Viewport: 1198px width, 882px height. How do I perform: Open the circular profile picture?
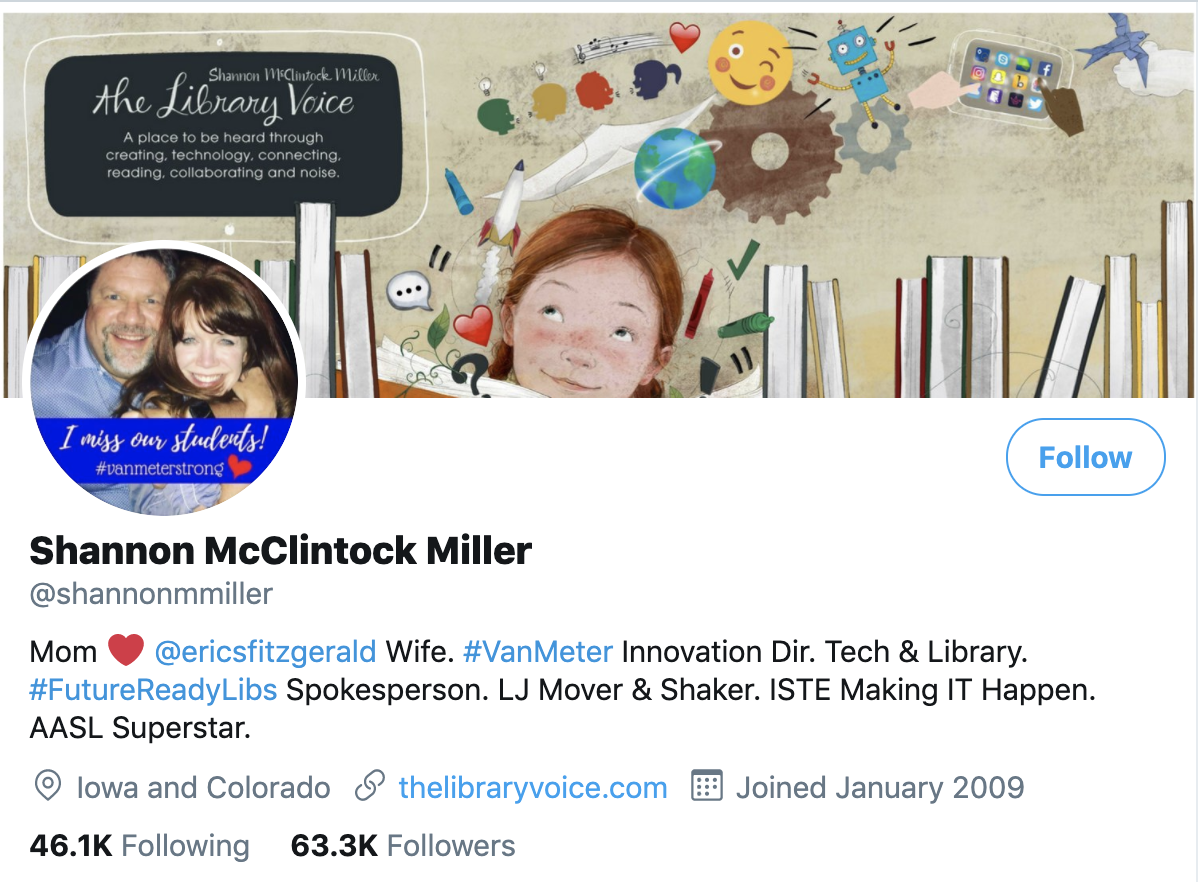click(x=164, y=380)
